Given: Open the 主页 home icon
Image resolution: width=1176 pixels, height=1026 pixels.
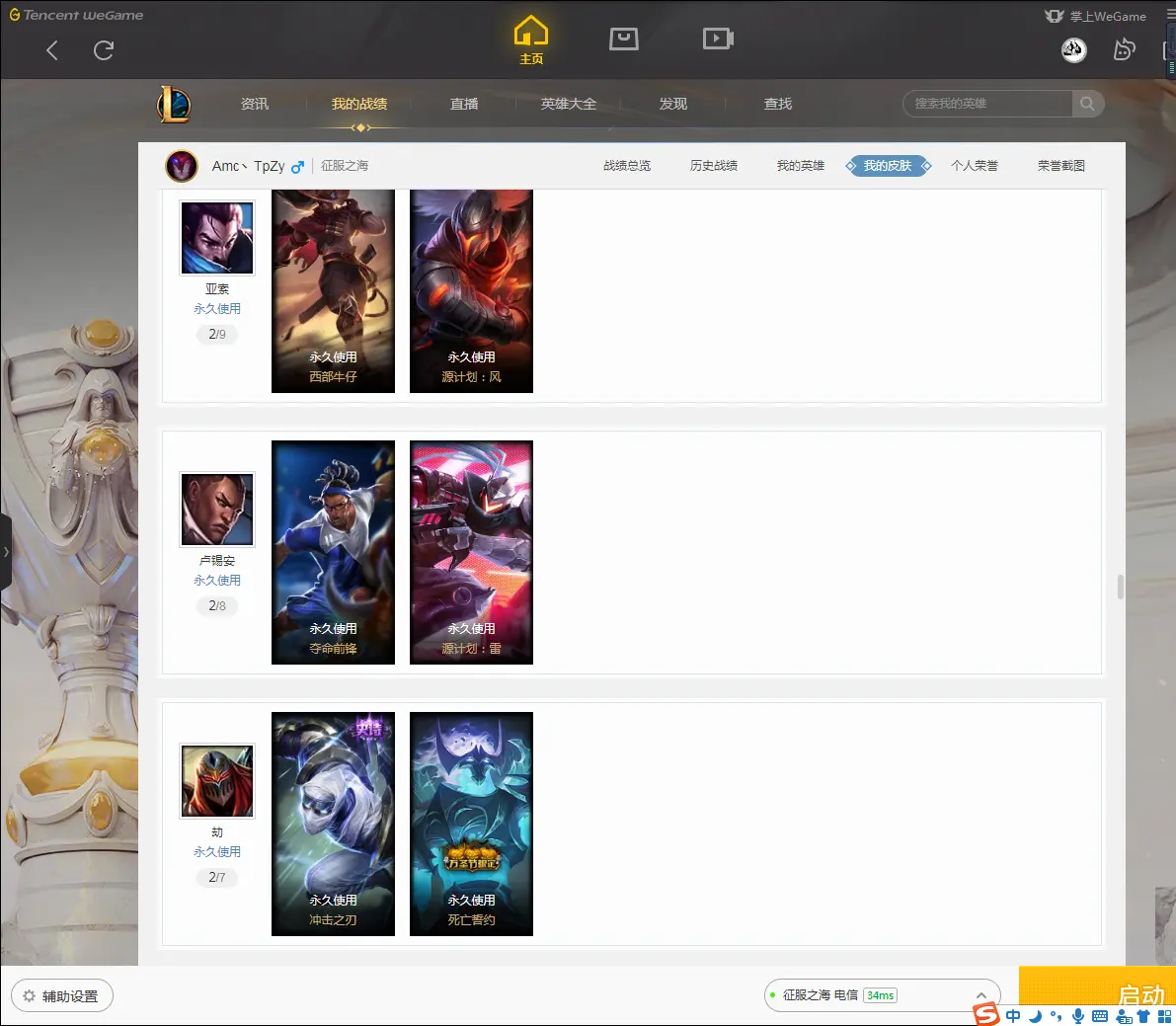Looking at the screenshot, I should coord(531,39).
